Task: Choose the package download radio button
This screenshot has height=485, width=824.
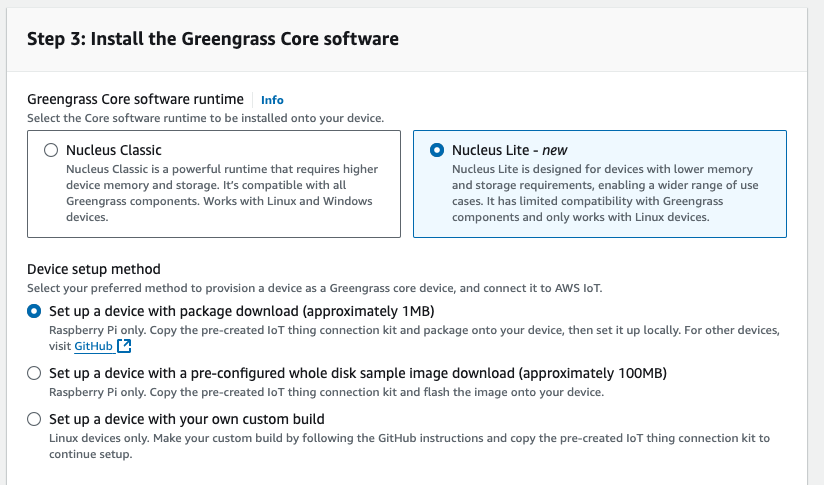Action: click(35, 311)
